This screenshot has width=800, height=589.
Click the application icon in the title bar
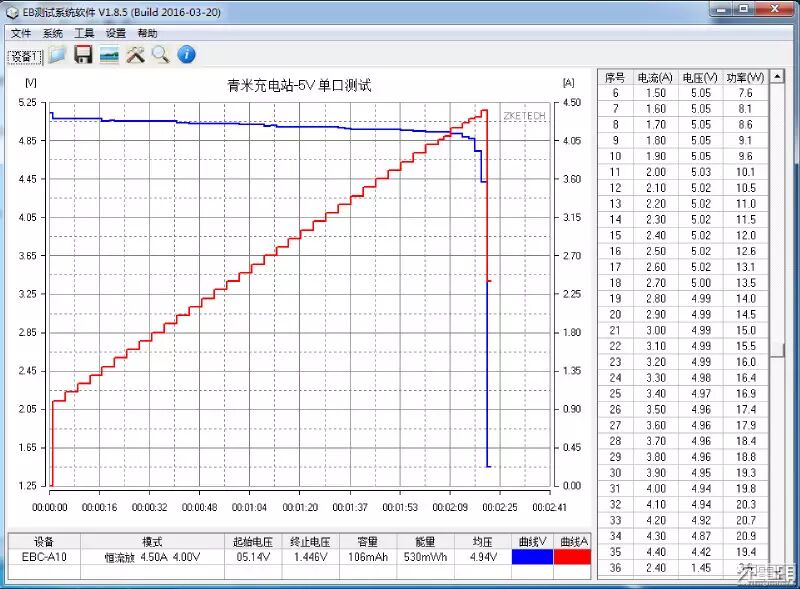[12, 13]
